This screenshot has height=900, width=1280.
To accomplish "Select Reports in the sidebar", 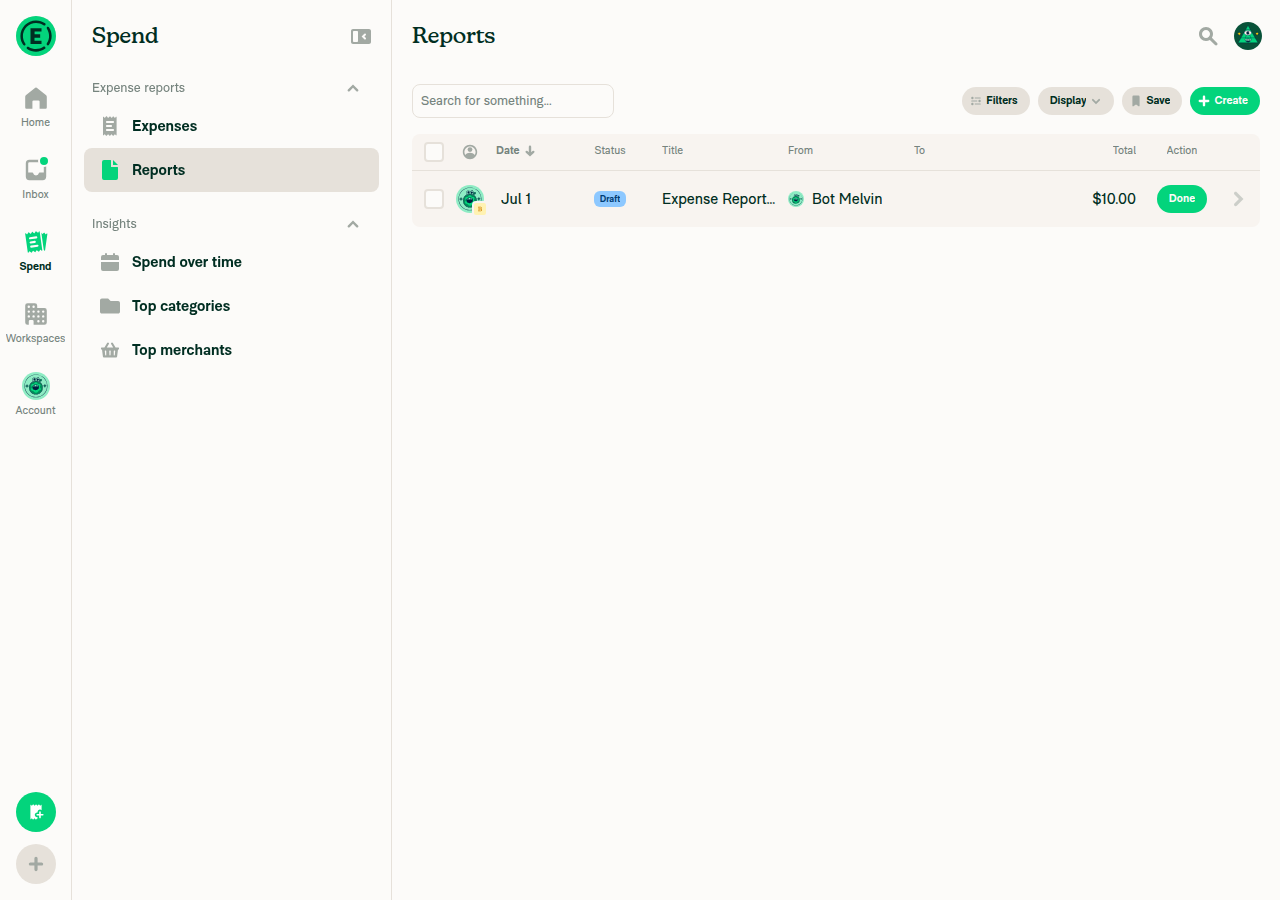I will (x=231, y=170).
